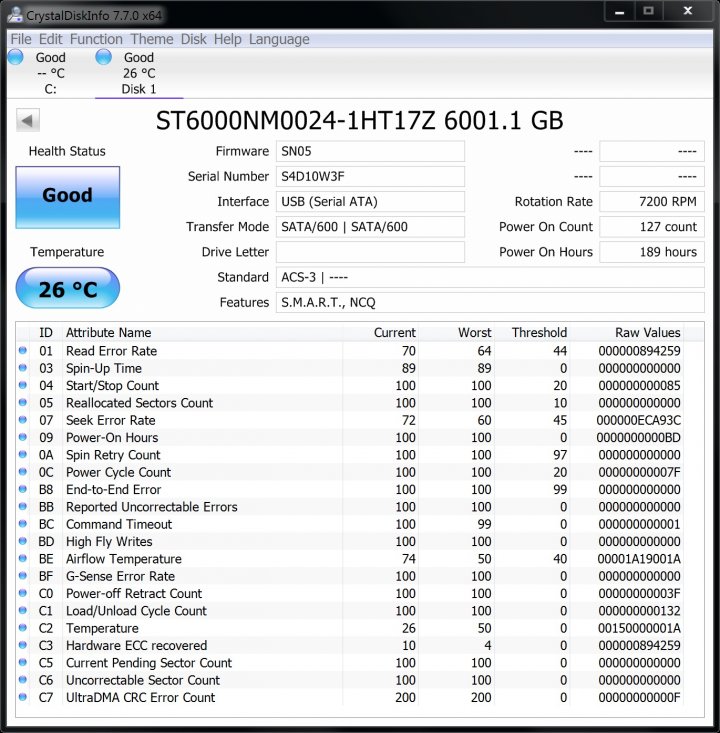Select the Command Timeout attribute name
The image size is (720, 733).
click(x=119, y=525)
